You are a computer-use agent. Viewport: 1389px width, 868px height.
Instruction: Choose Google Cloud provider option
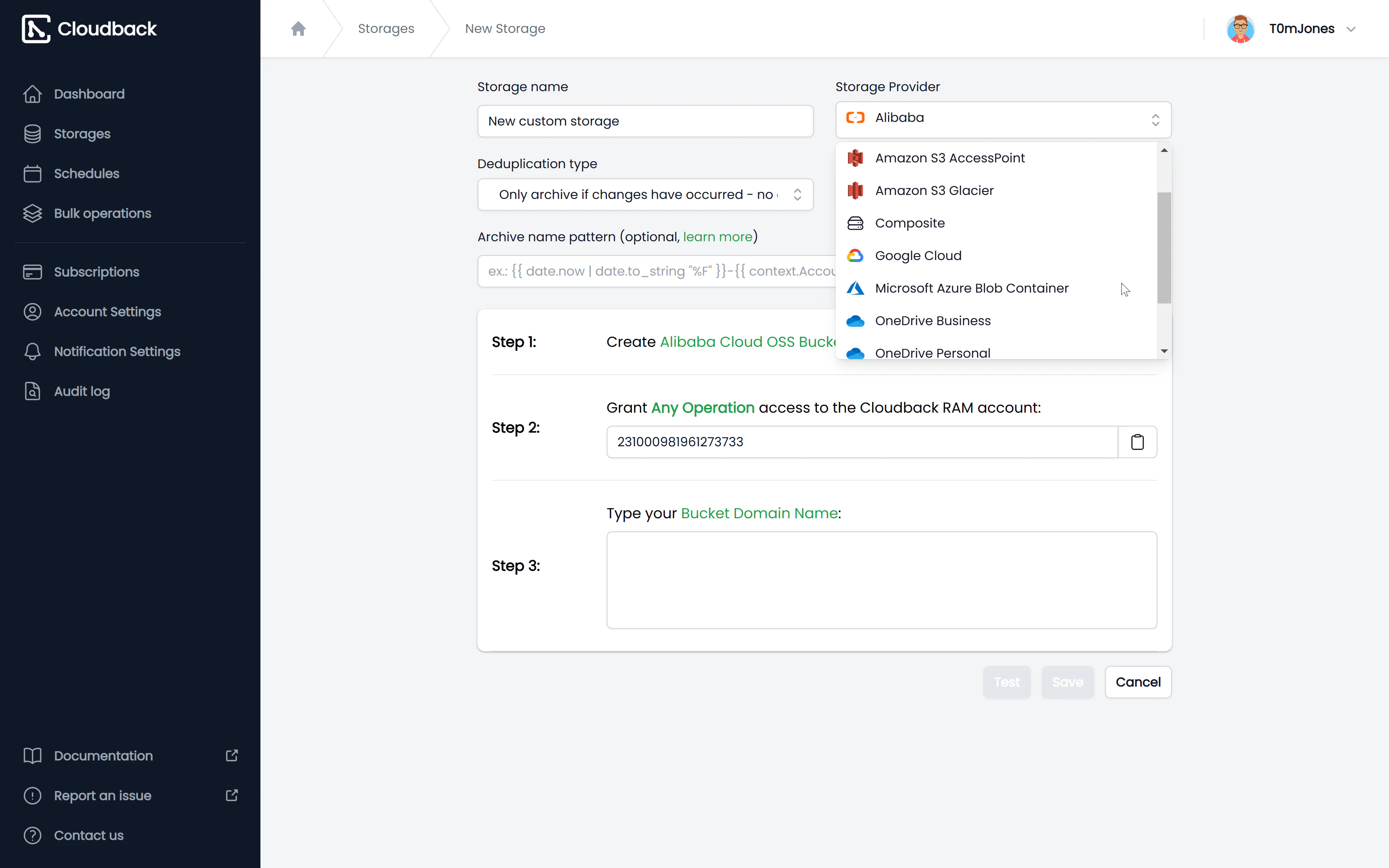point(996,255)
